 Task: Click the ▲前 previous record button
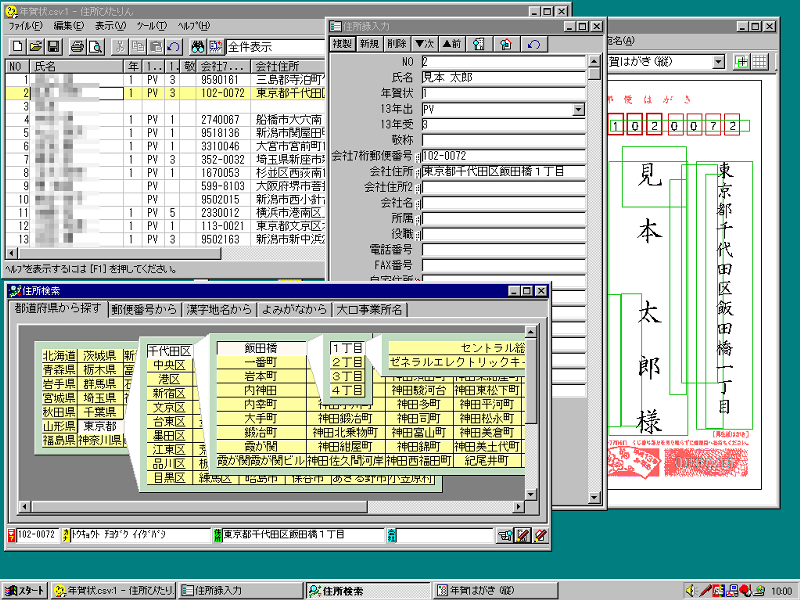[x=452, y=44]
